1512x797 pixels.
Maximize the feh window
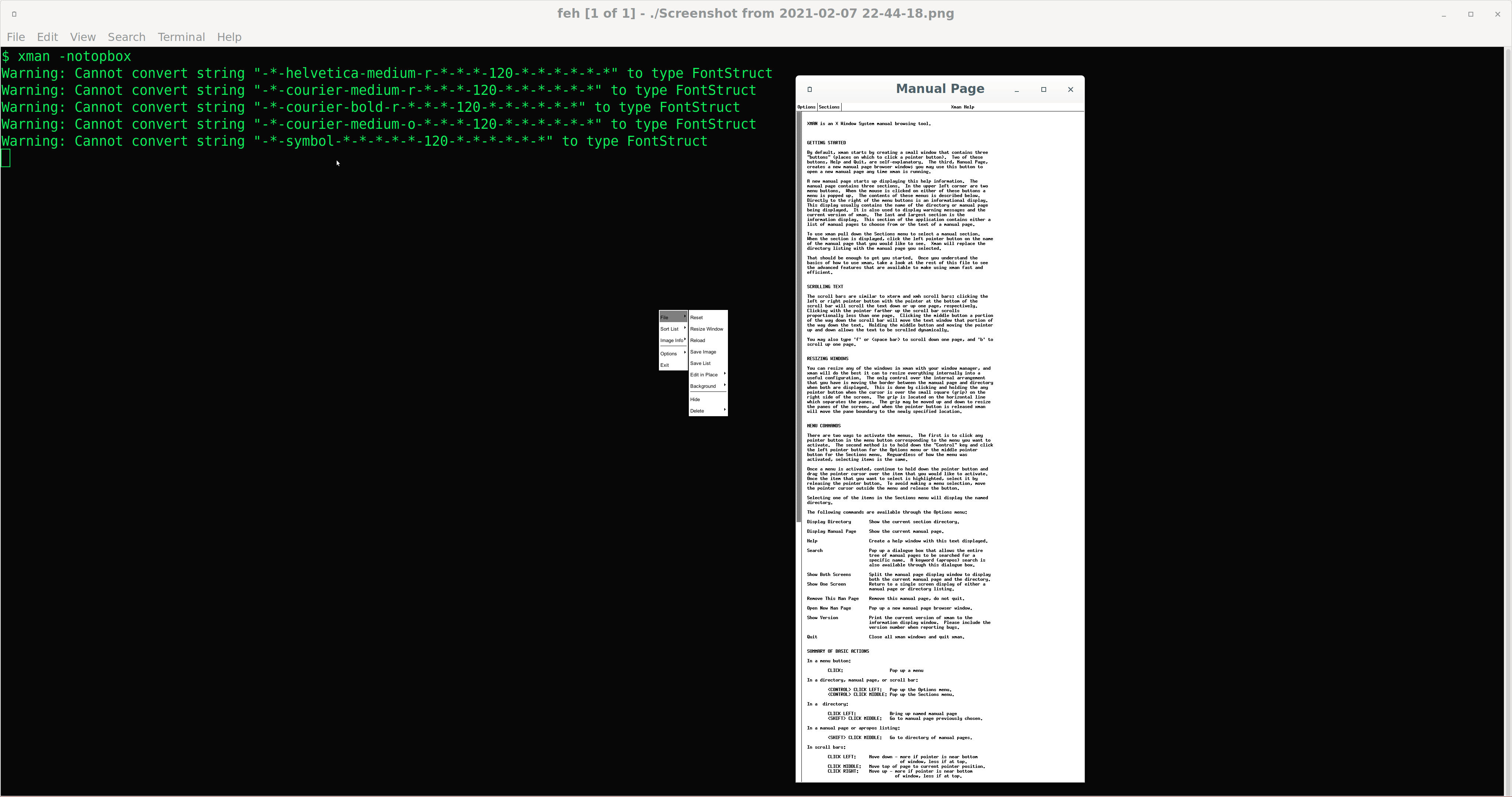pyautogui.click(x=1470, y=14)
